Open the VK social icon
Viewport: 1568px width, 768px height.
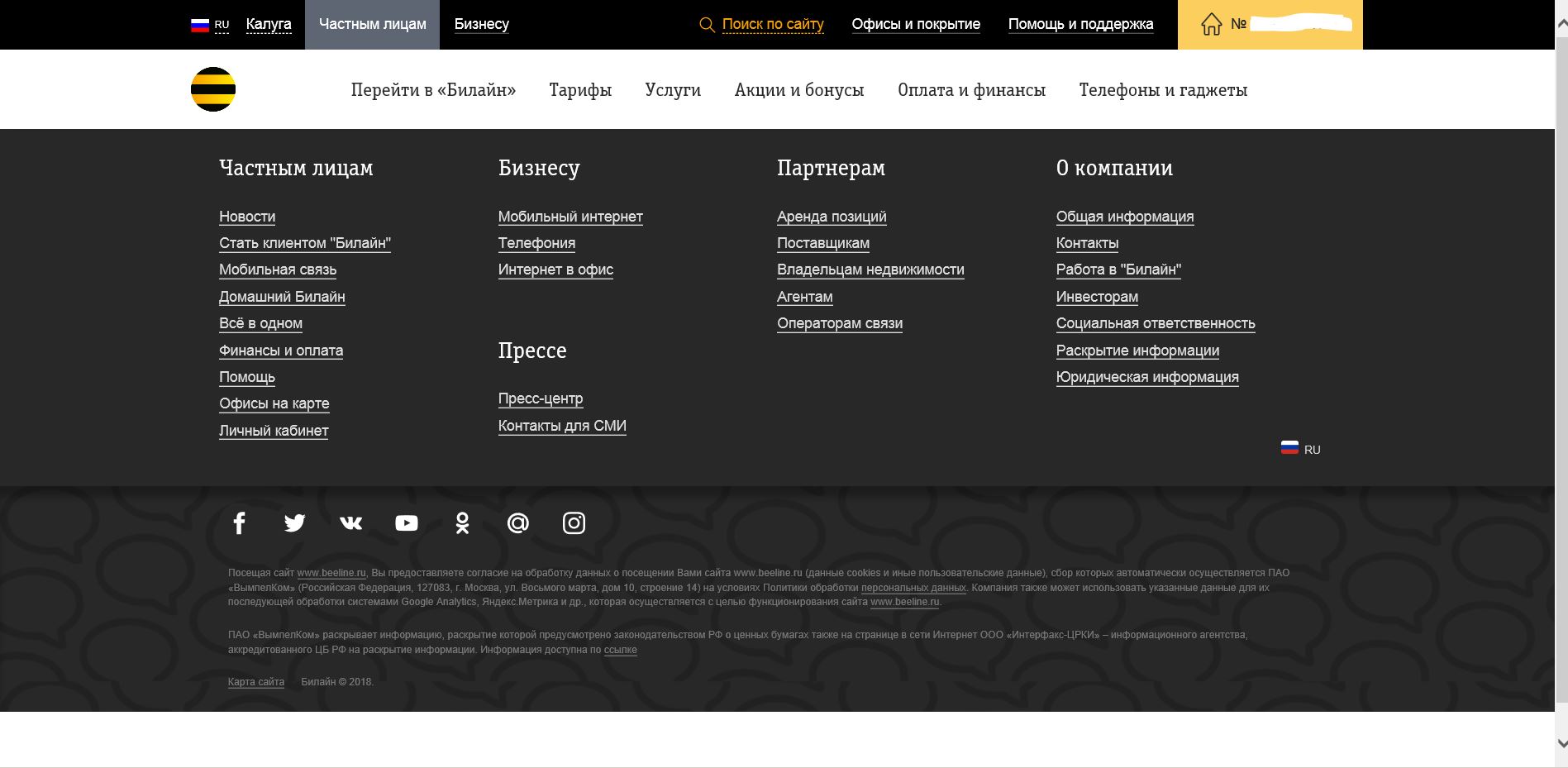tap(350, 523)
